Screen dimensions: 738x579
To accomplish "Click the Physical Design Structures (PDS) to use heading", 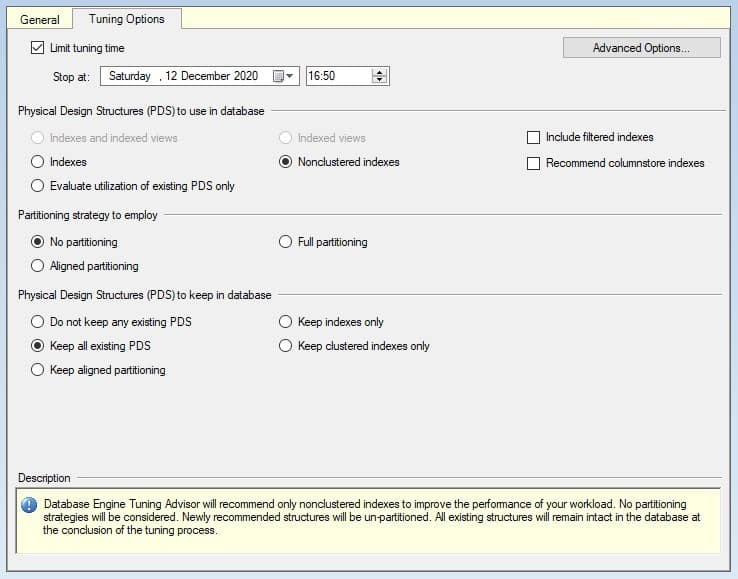I will click(x=141, y=111).
